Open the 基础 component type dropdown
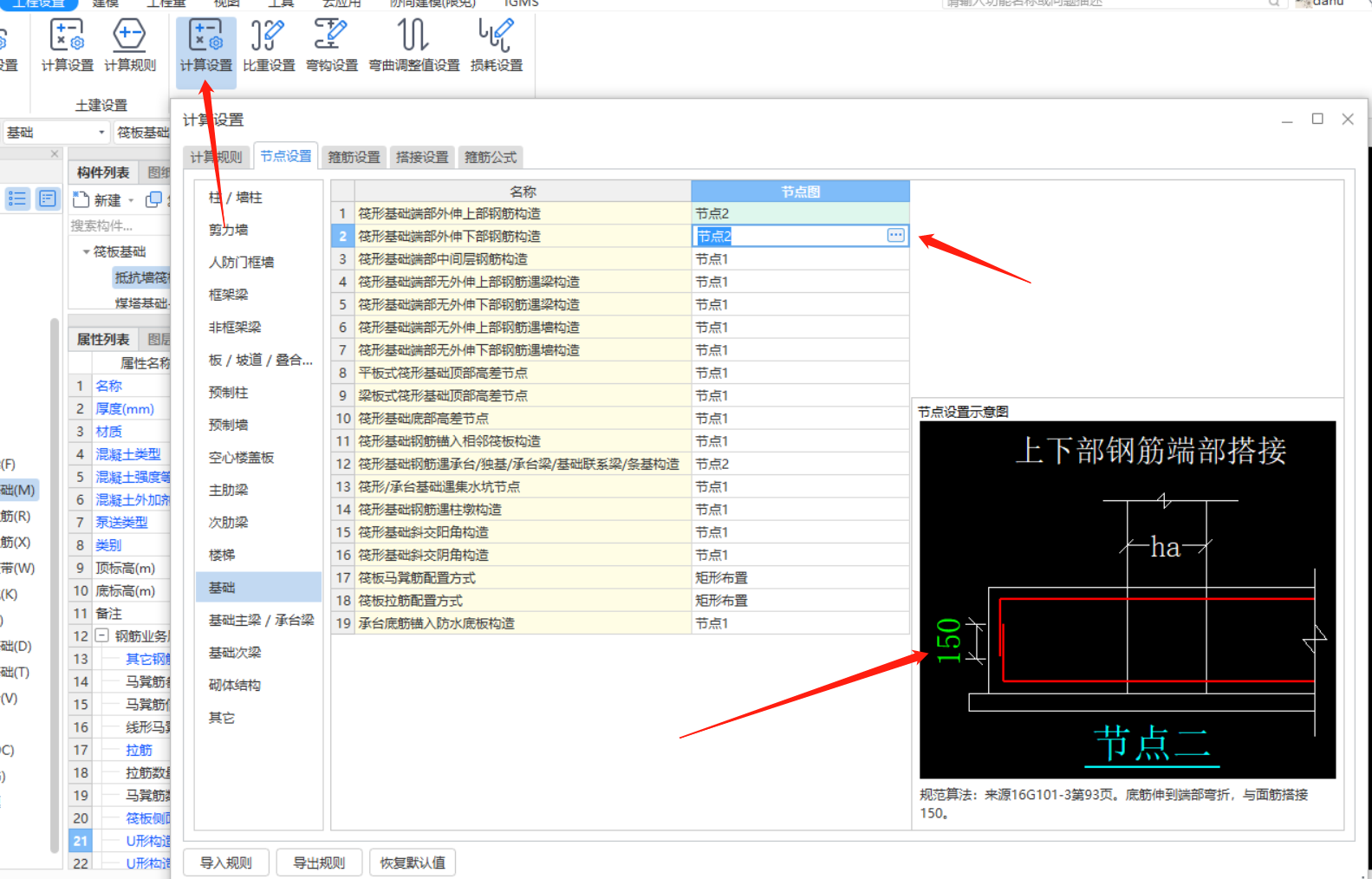 pyautogui.click(x=55, y=133)
